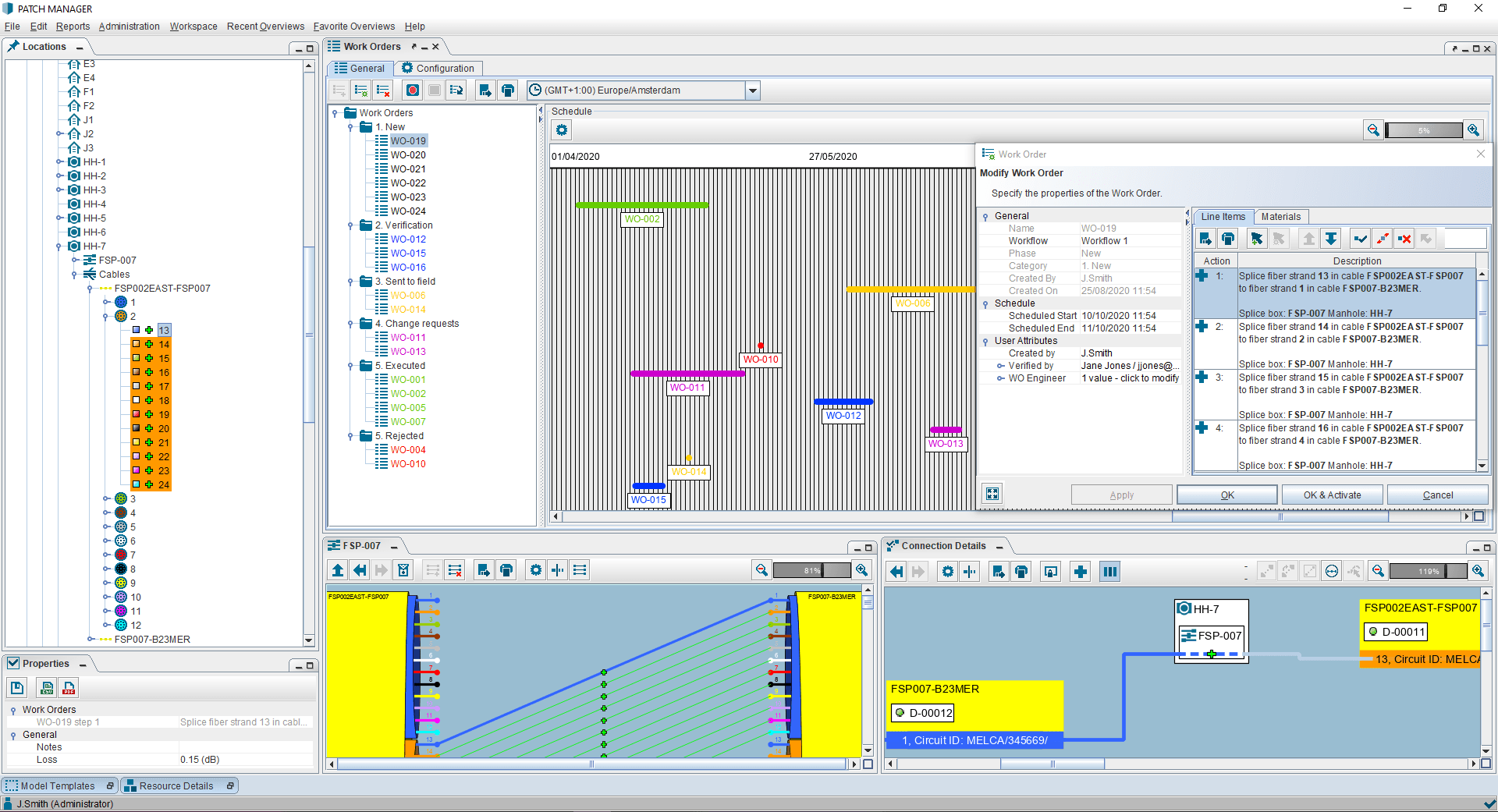
Task: Click the delete work order list icon with red X
Action: 383,90
